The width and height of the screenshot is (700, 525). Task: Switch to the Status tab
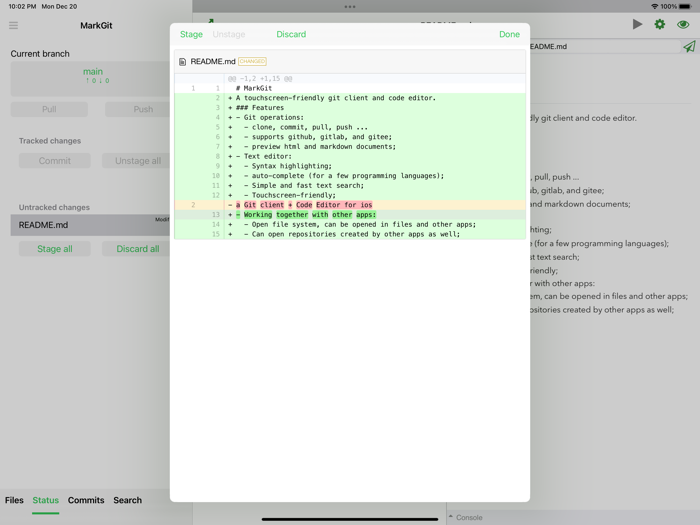click(46, 500)
